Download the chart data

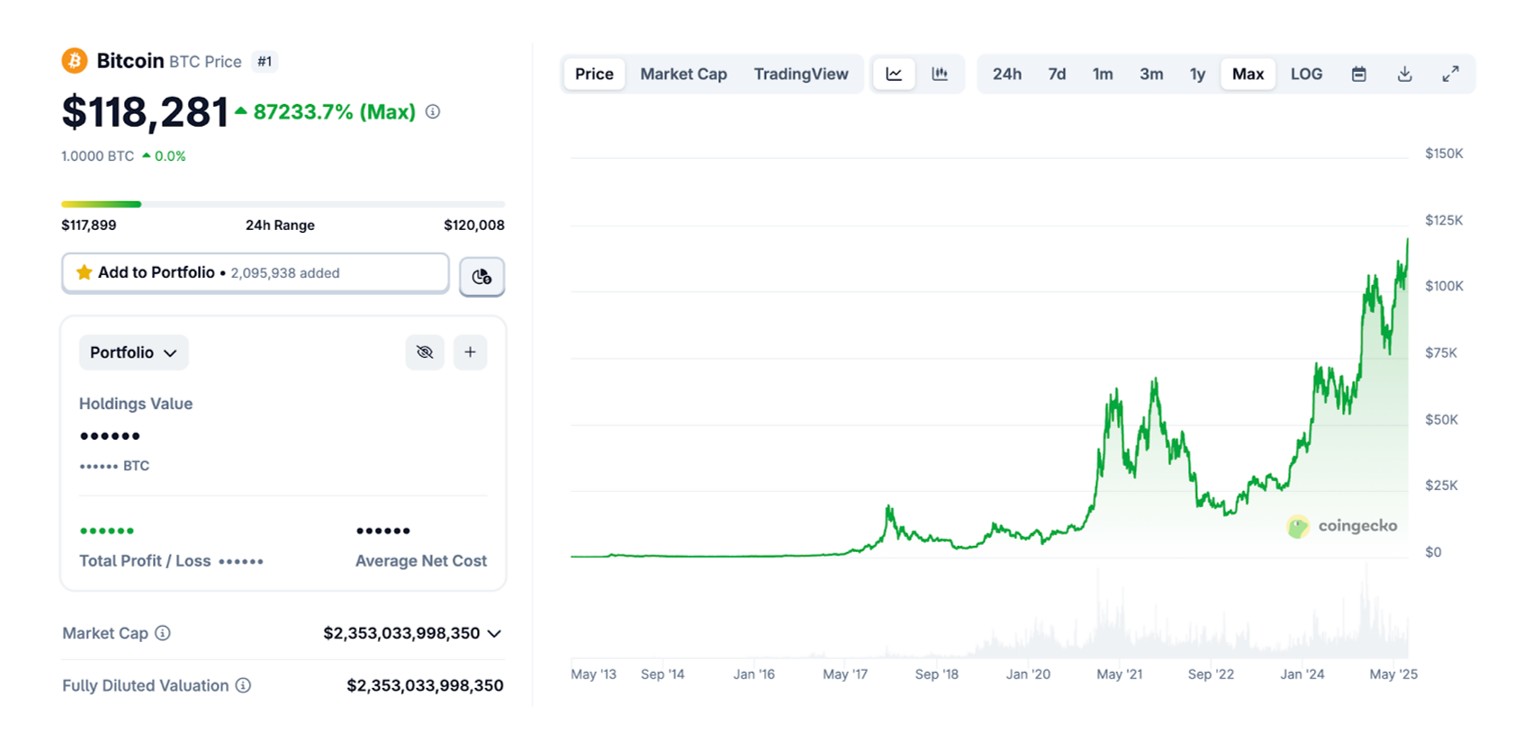1405,74
